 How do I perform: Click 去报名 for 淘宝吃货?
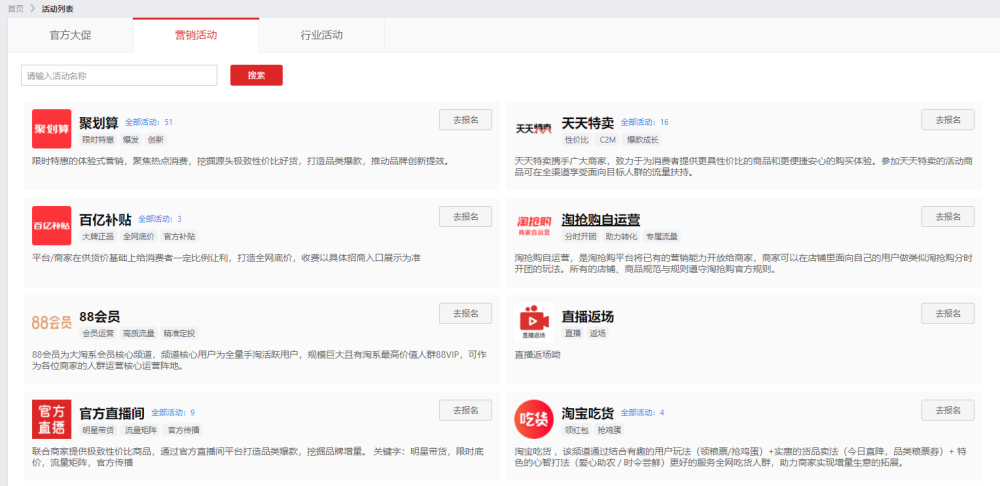(x=947, y=410)
